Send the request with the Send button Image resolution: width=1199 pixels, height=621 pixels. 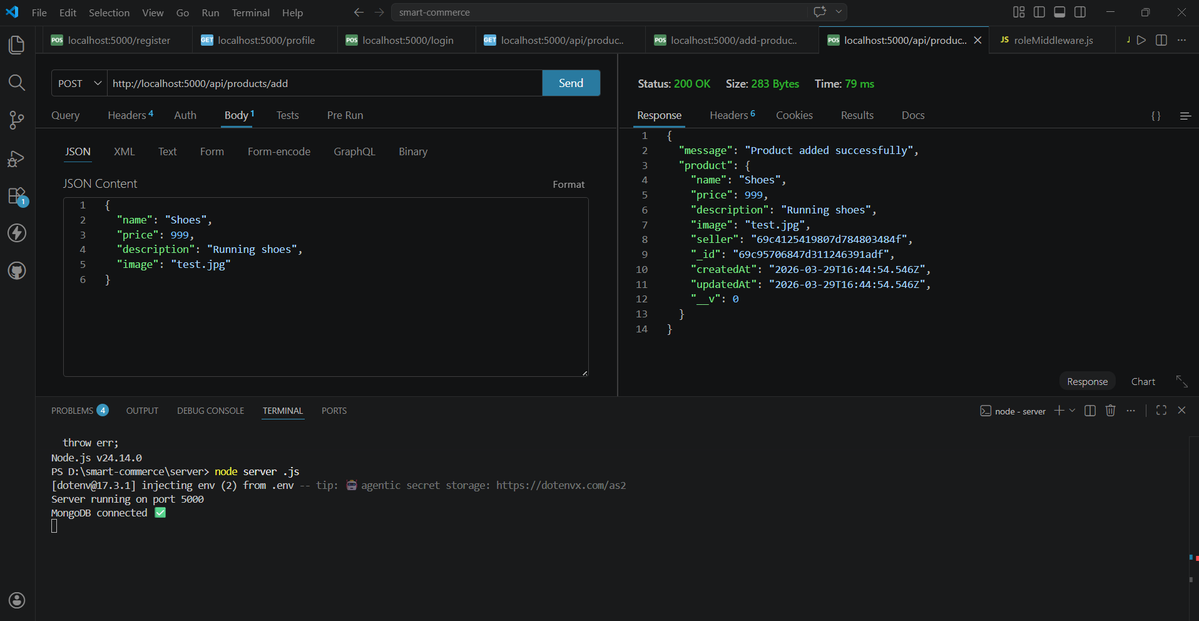point(571,83)
